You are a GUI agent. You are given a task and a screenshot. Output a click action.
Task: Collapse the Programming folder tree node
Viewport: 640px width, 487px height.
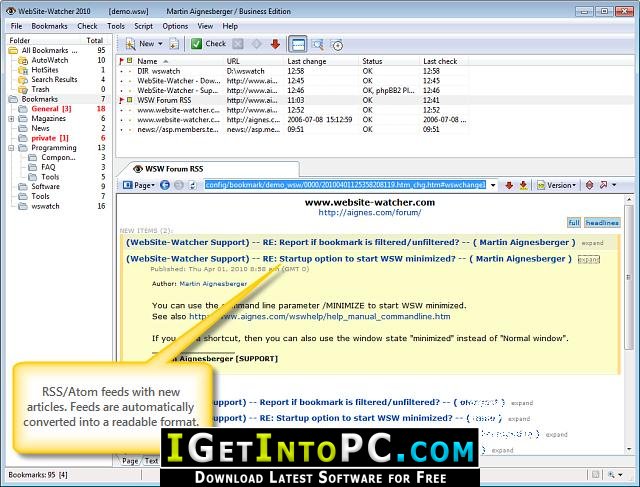point(11,148)
